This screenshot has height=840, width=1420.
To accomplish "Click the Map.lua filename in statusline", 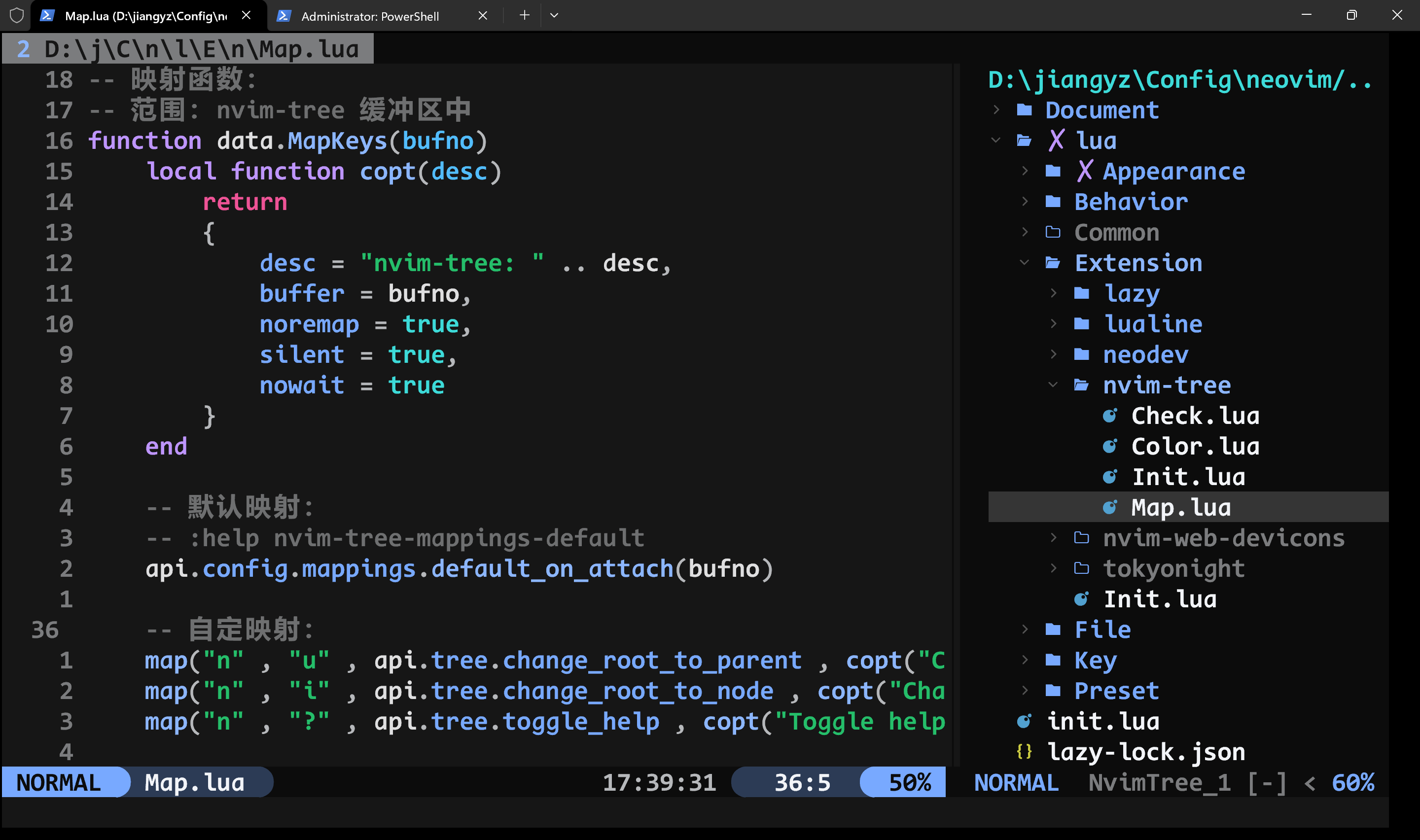I will coord(195,782).
